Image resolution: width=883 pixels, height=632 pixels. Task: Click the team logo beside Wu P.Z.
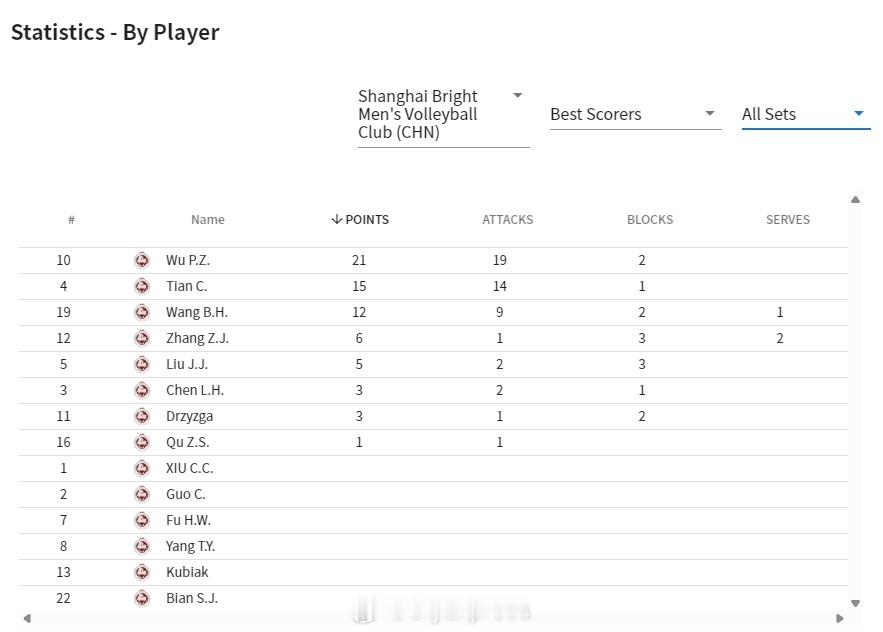(x=142, y=260)
